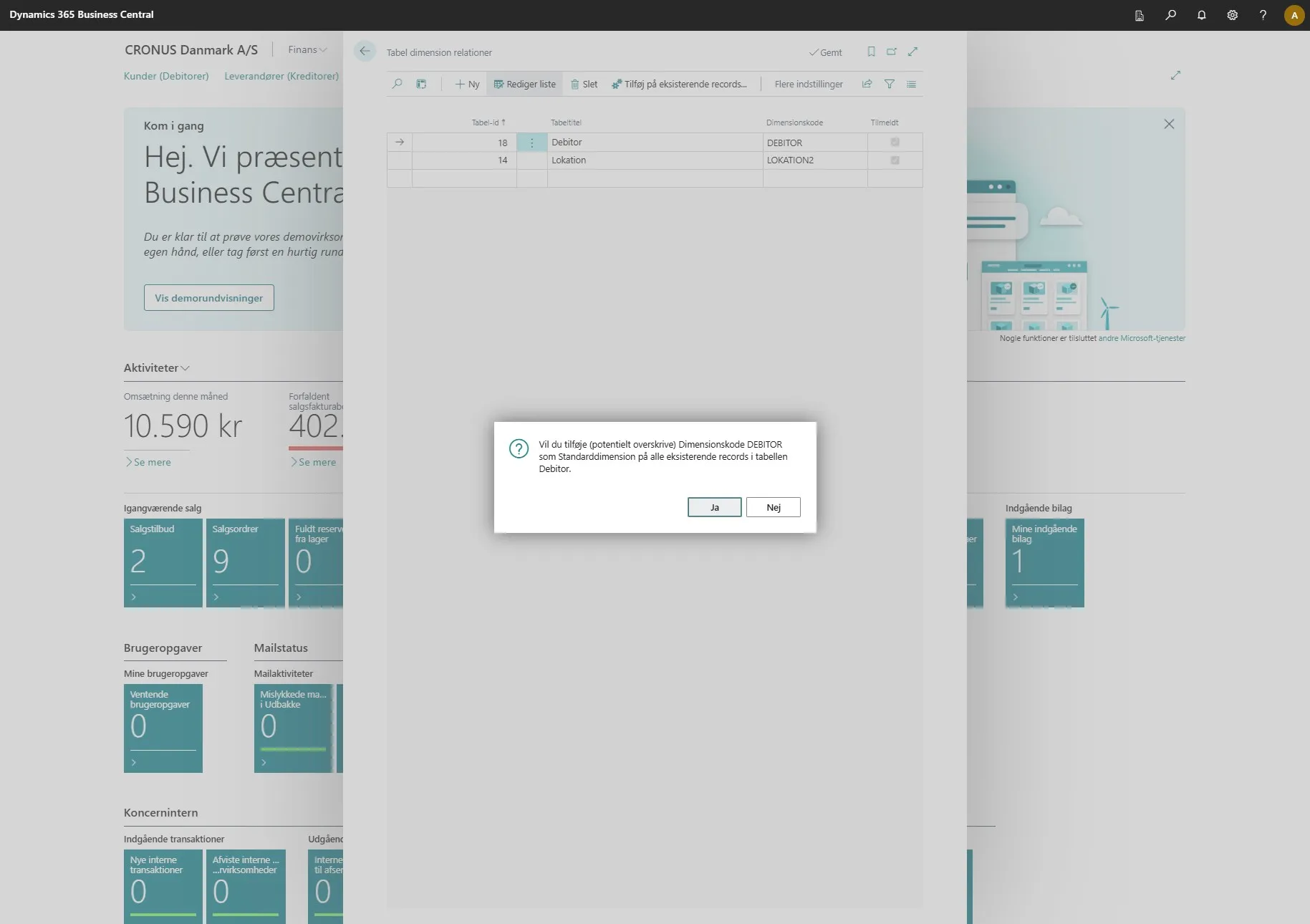Open the search icon in list toolbar

[x=398, y=84]
